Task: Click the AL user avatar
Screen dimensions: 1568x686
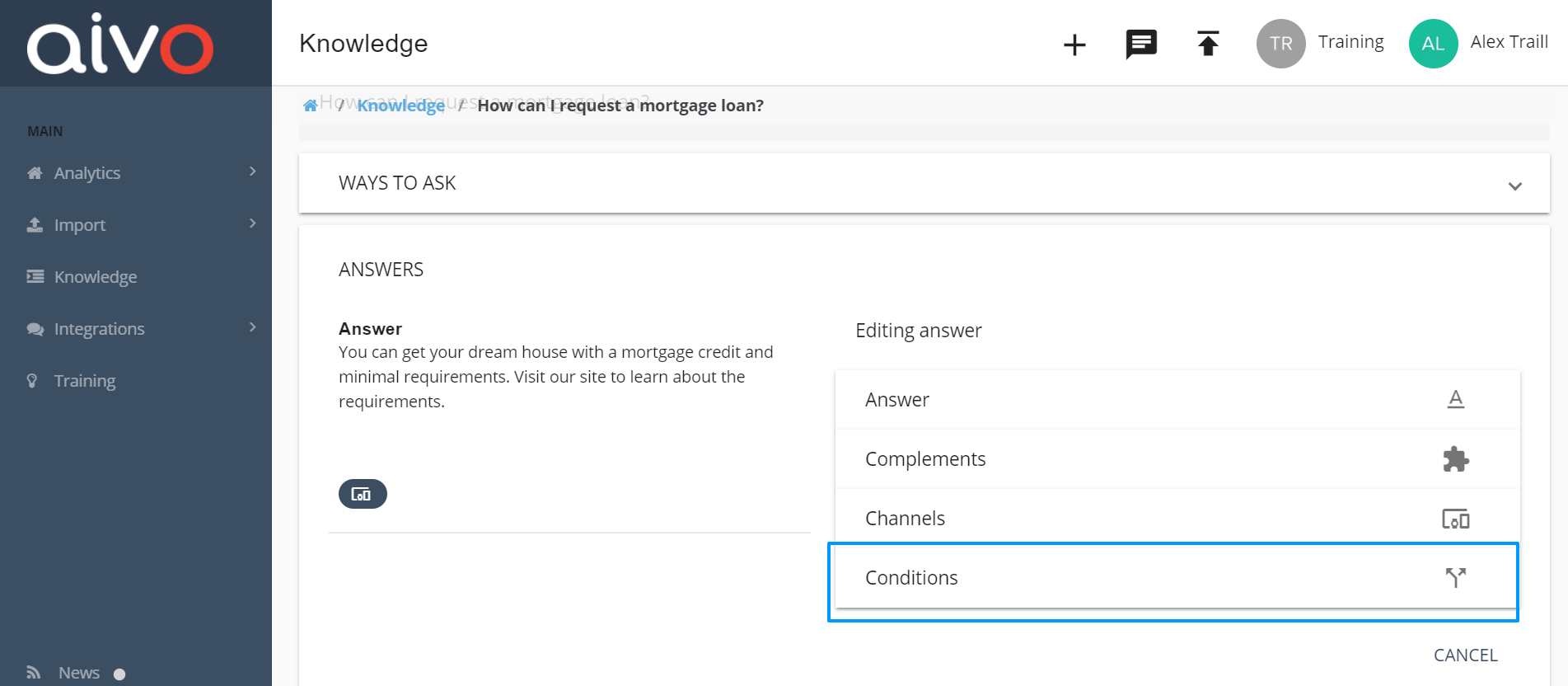Action: 1433,44
